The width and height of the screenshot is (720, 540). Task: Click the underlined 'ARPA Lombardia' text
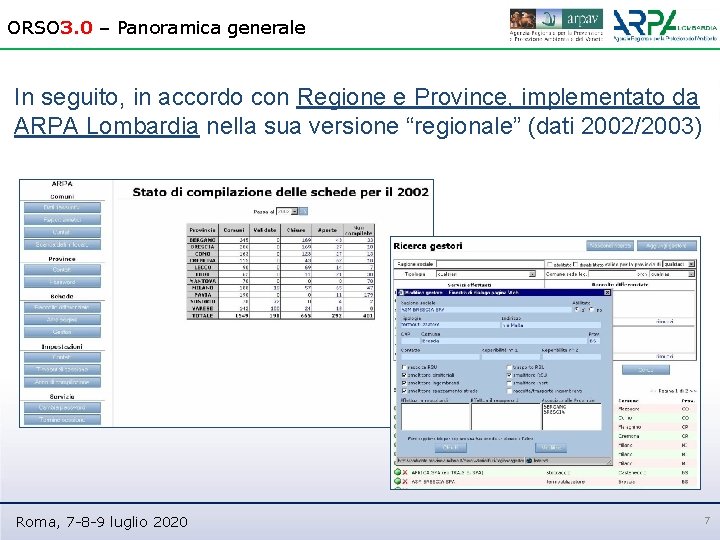[107, 126]
